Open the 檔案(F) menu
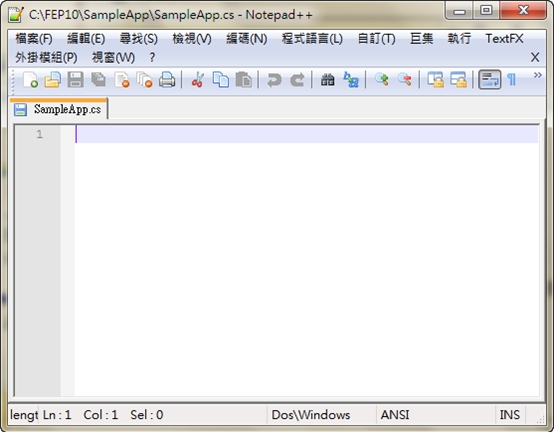 coord(34,39)
